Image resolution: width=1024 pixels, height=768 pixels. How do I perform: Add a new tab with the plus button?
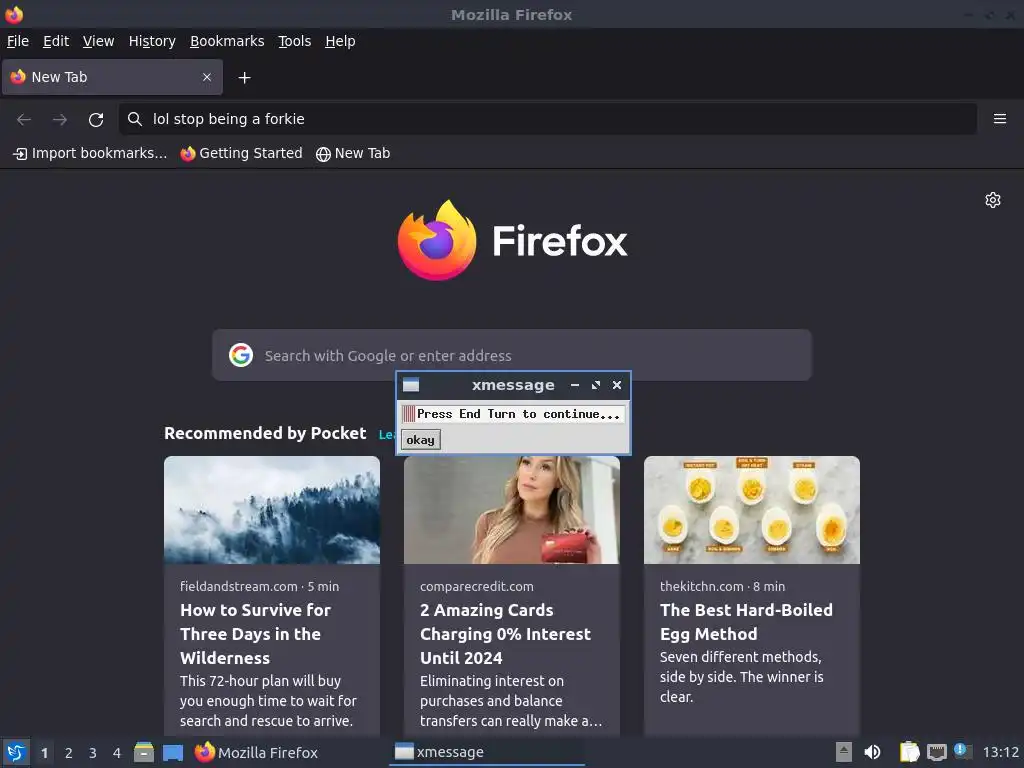(x=244, y=78)
